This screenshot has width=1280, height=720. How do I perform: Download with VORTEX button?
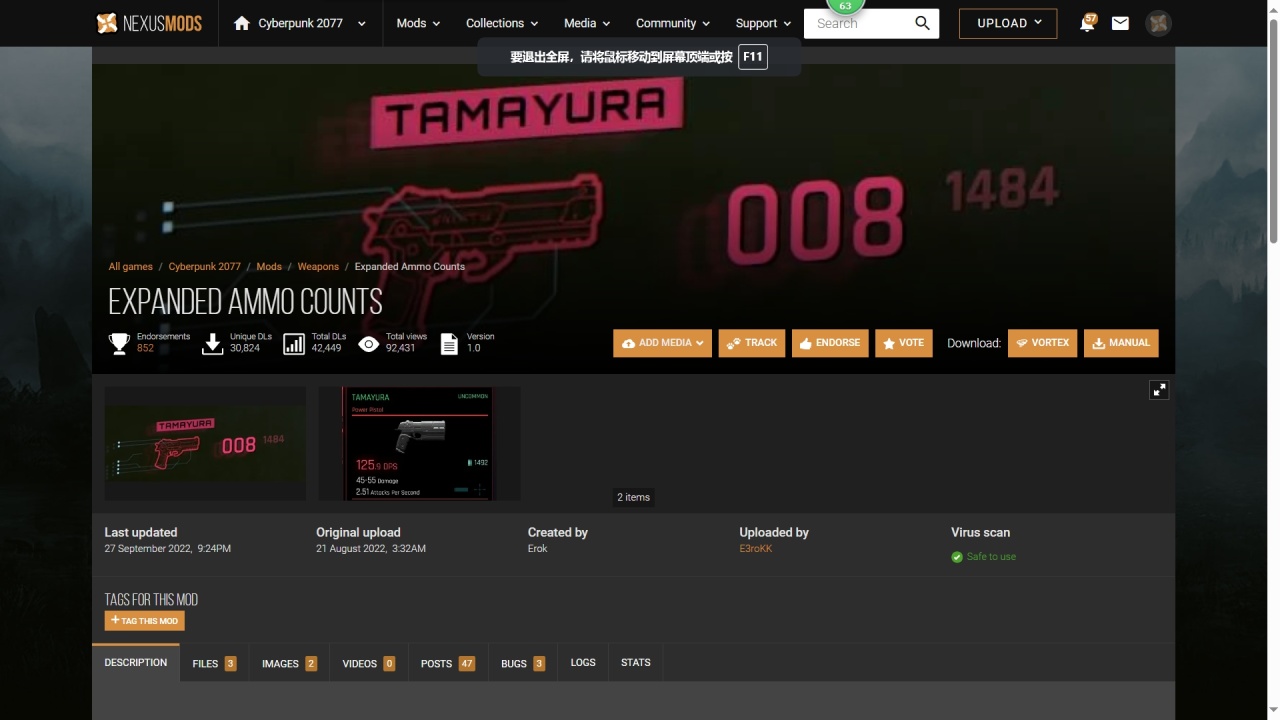tap(1042, 343)
